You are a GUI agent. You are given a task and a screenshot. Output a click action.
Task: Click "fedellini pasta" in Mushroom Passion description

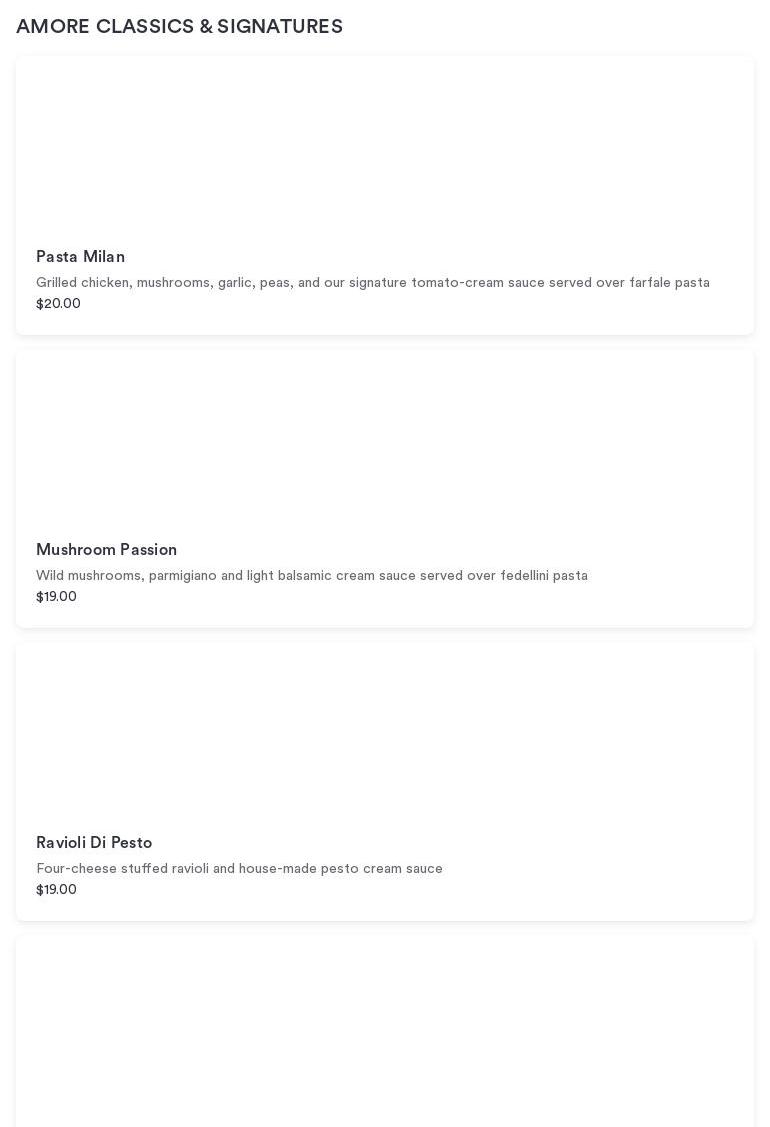(x=543, y=576)
